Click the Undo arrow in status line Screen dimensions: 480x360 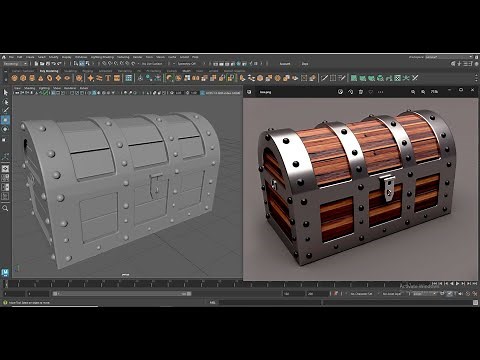(x=54, y=63)
